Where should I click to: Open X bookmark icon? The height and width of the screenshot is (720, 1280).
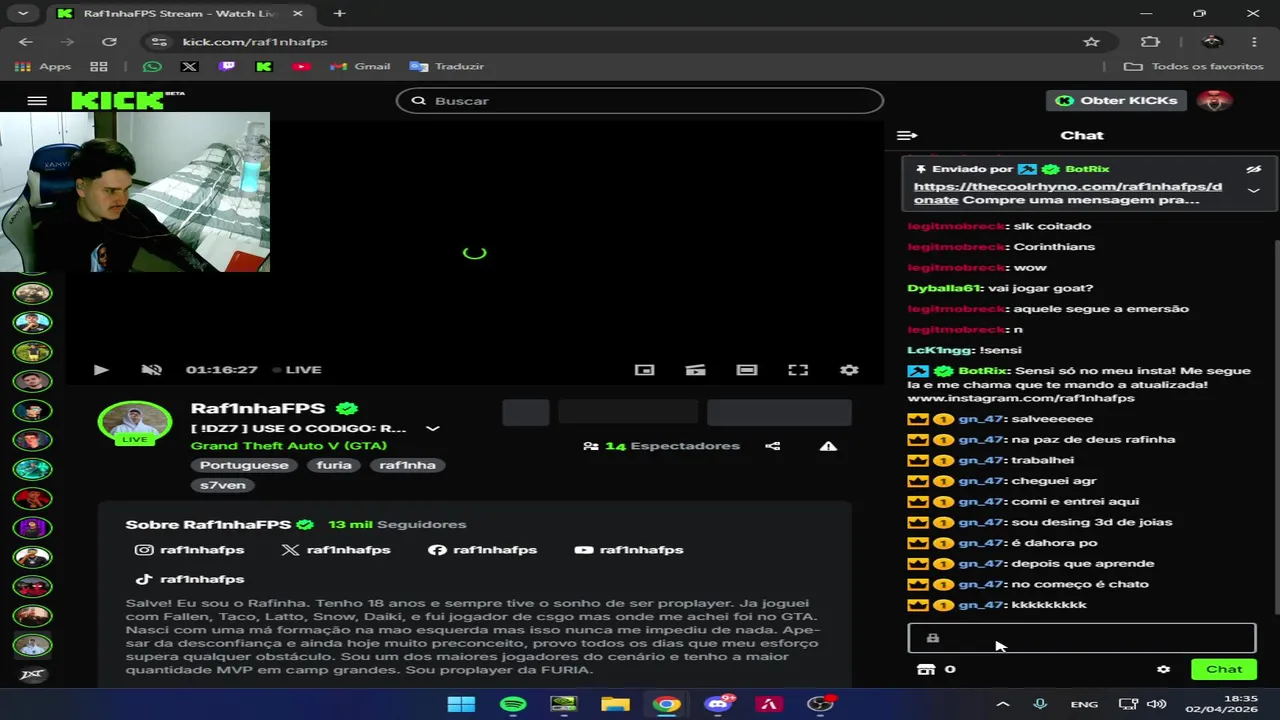click(189, 66)
